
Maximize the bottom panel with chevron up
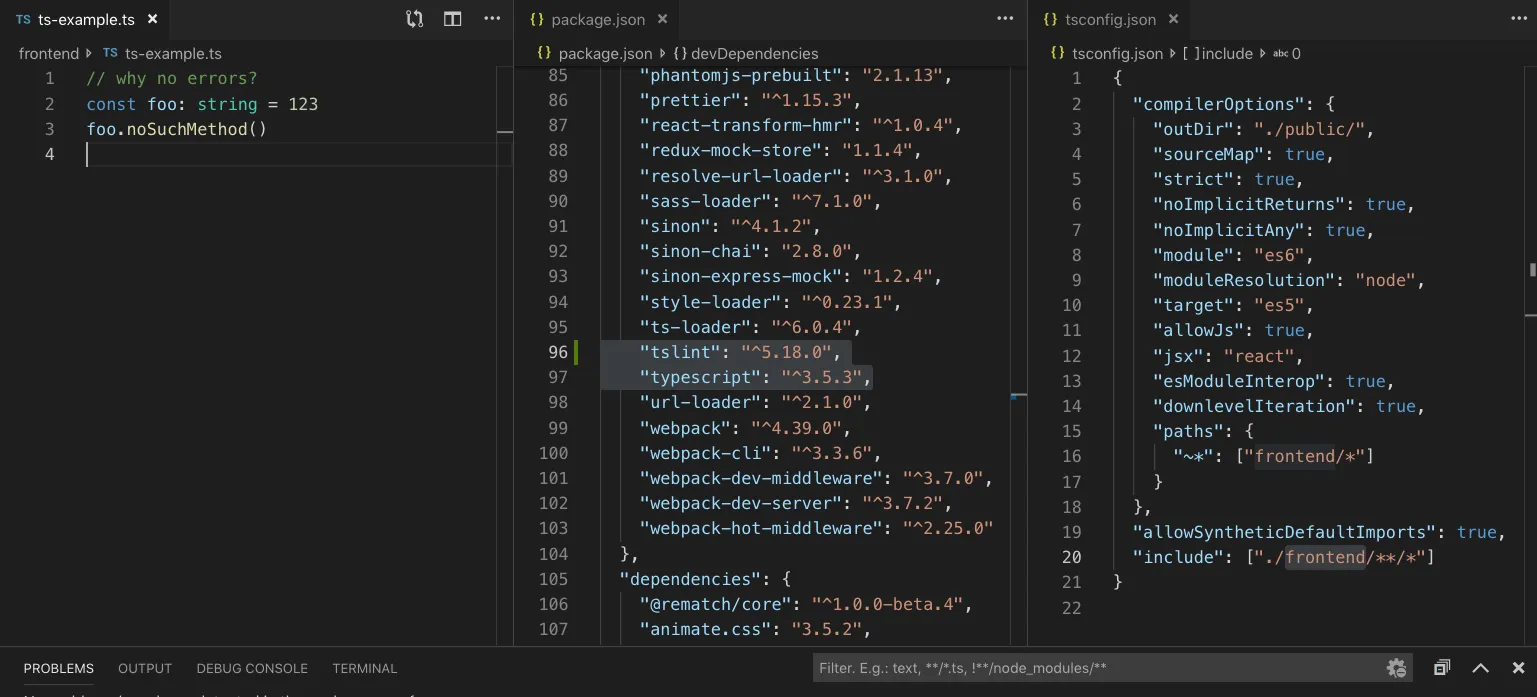pos(1480,668)
